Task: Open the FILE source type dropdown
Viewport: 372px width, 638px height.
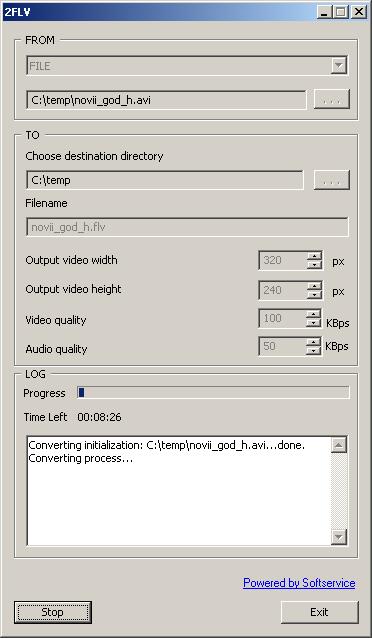Action: pos(187,66)
